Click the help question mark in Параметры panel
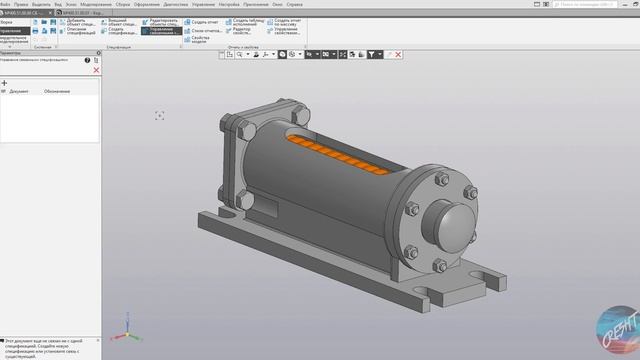Viewport: 640px width, 360px height. (x=87, y=60)
